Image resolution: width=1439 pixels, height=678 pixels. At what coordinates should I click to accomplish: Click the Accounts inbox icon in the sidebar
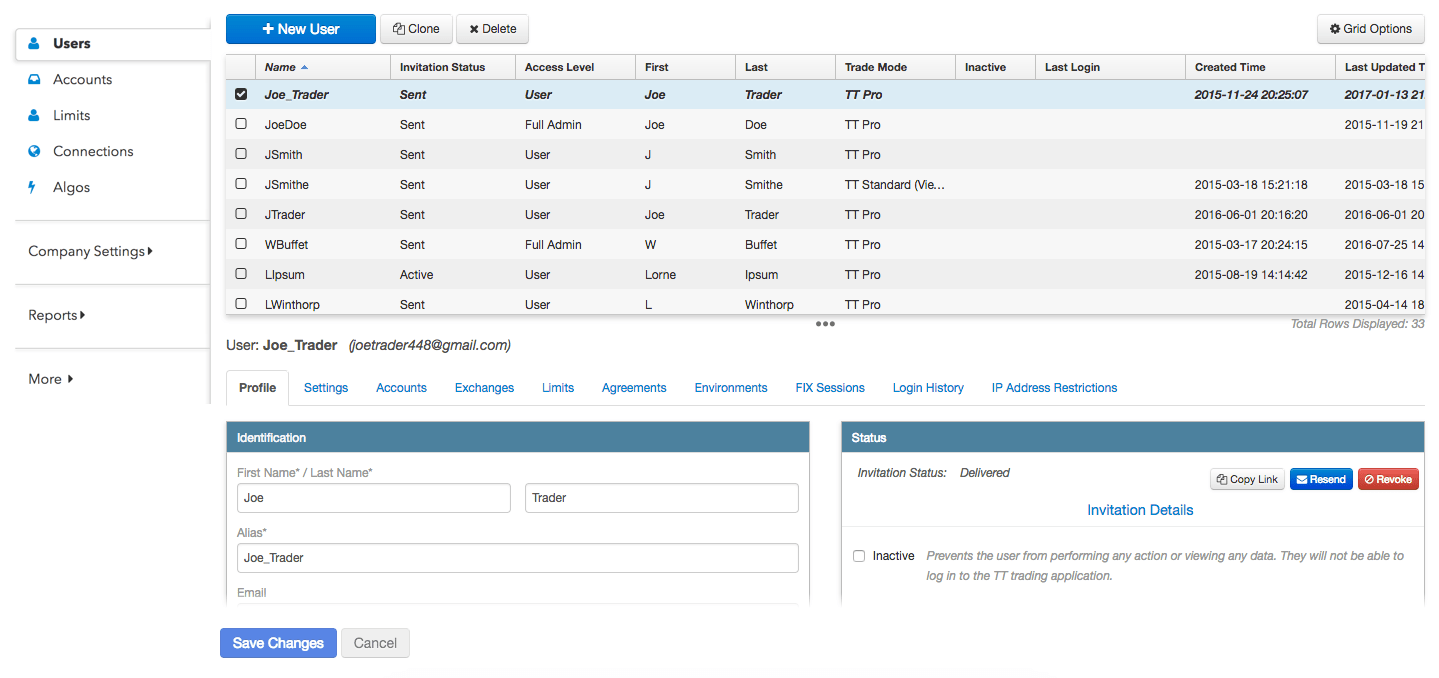click(34, 80)
